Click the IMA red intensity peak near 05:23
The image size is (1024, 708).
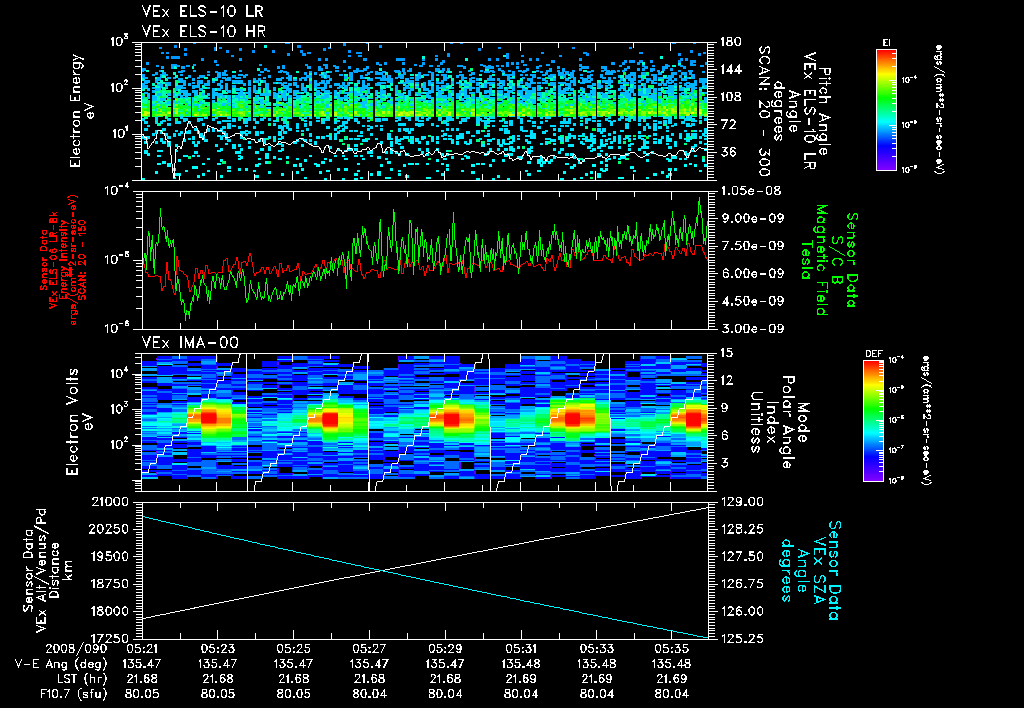point(209,418)
